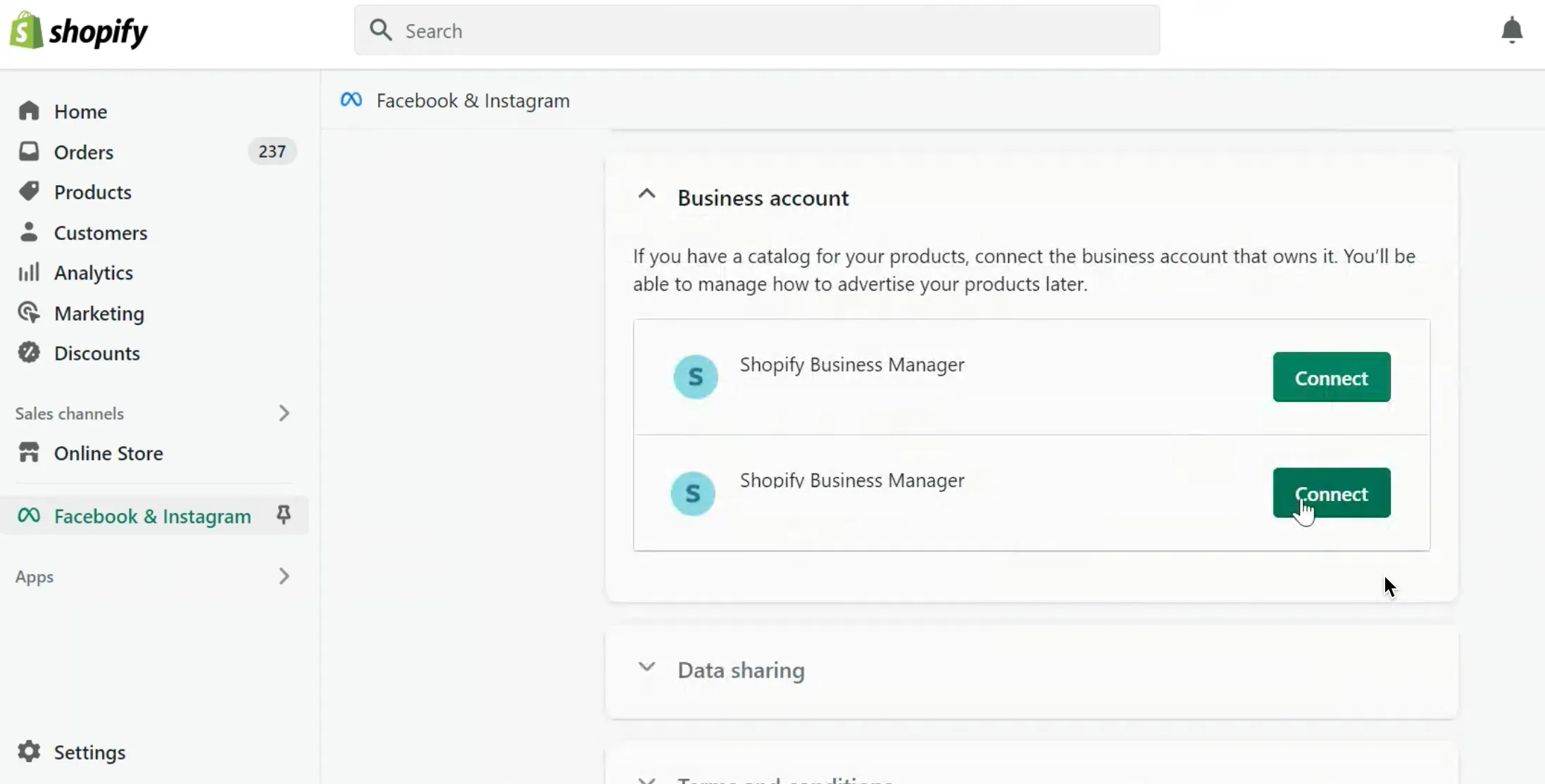Image resolution: width=1545 pixels, height=784 pixels.
Task: Open the Home menu item
Action: pos(80,111)
